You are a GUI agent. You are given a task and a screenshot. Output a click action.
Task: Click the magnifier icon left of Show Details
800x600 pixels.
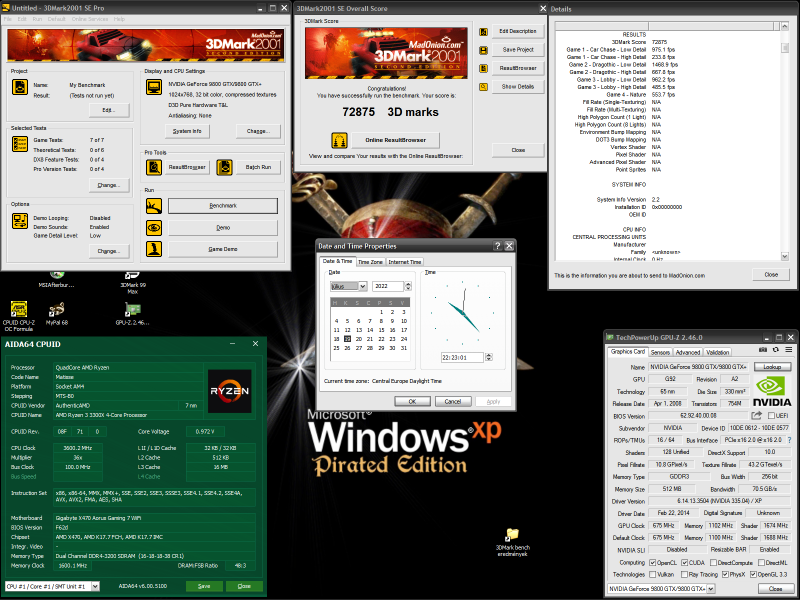point(483,87)
